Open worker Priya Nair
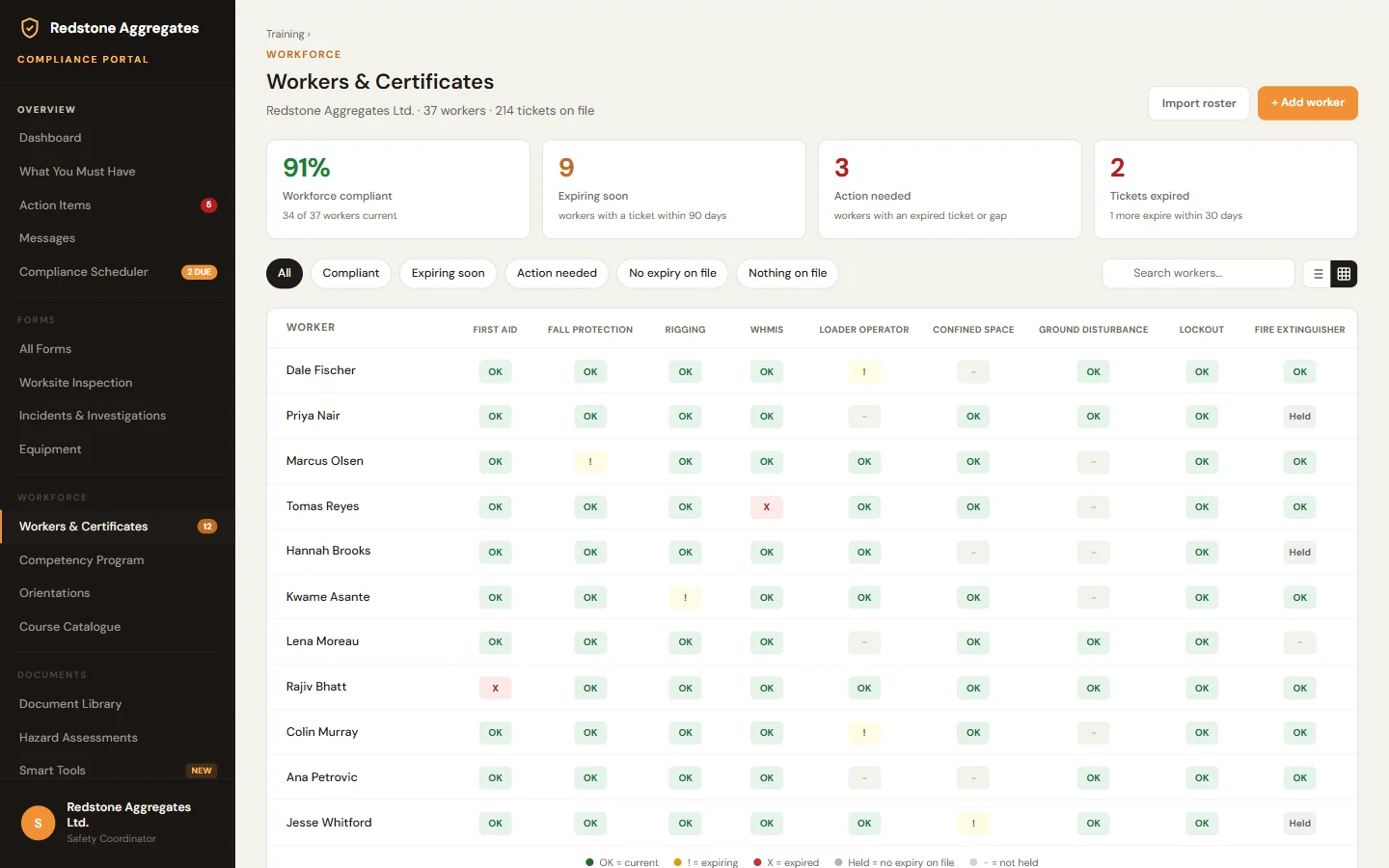The width and height of the screenshot is (1389, 868). pyautogui.click(x=313, y=416)
